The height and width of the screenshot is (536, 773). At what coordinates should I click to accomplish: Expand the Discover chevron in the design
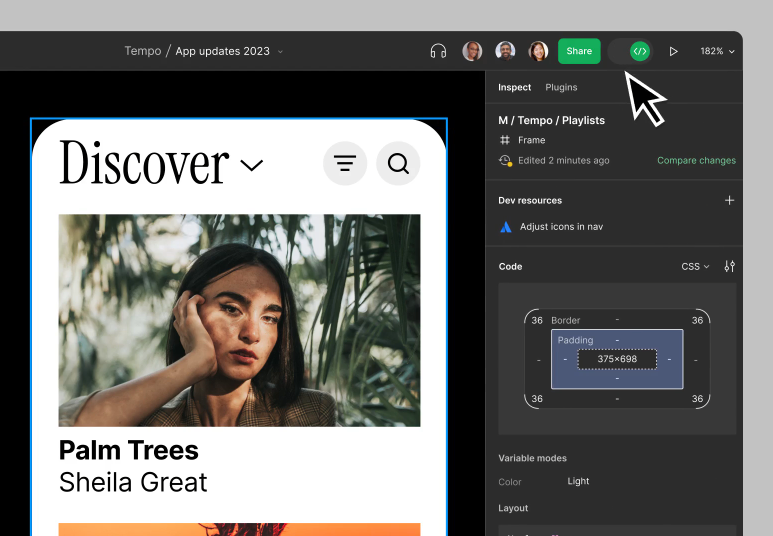252,165
